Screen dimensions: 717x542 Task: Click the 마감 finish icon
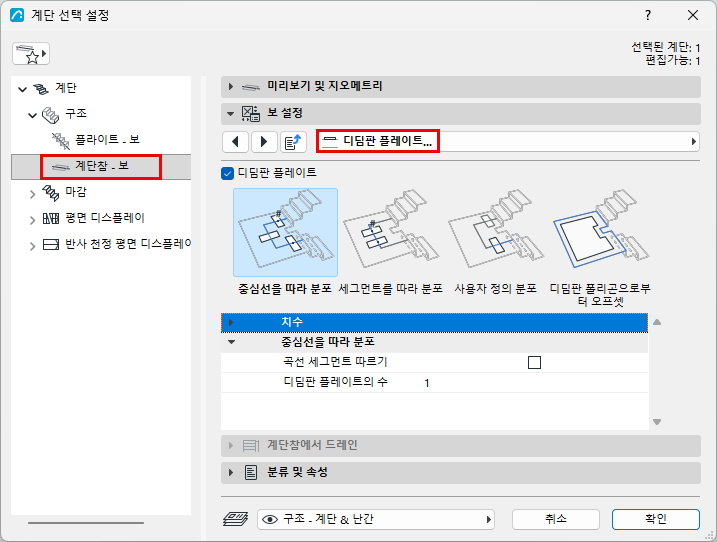pos(50,193)
